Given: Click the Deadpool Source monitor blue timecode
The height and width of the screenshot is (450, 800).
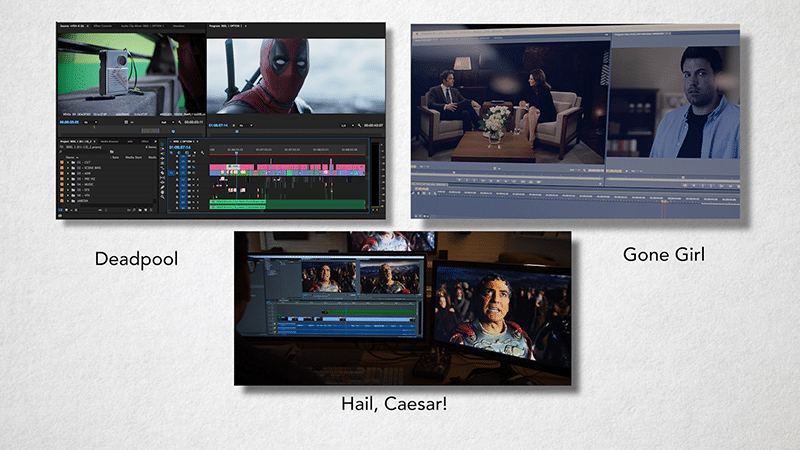Looking at the screenshot, I should click(69, 122).
